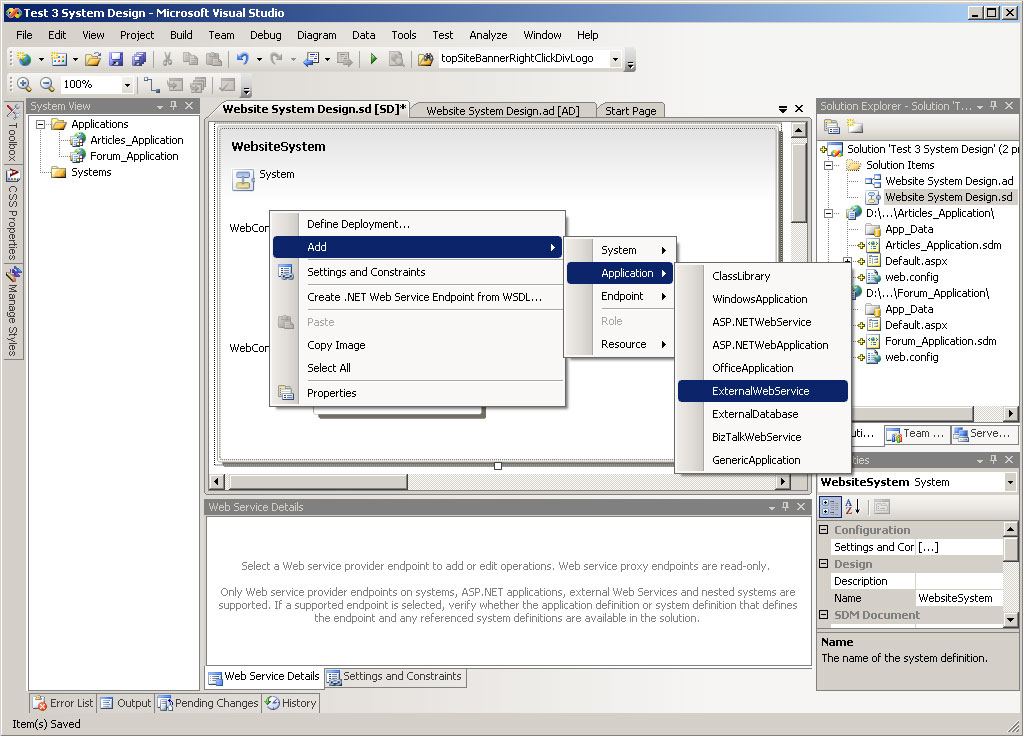1023x736 pixels.
Task: Click the green Start Debugging icon
Action: tap(373, 59)
